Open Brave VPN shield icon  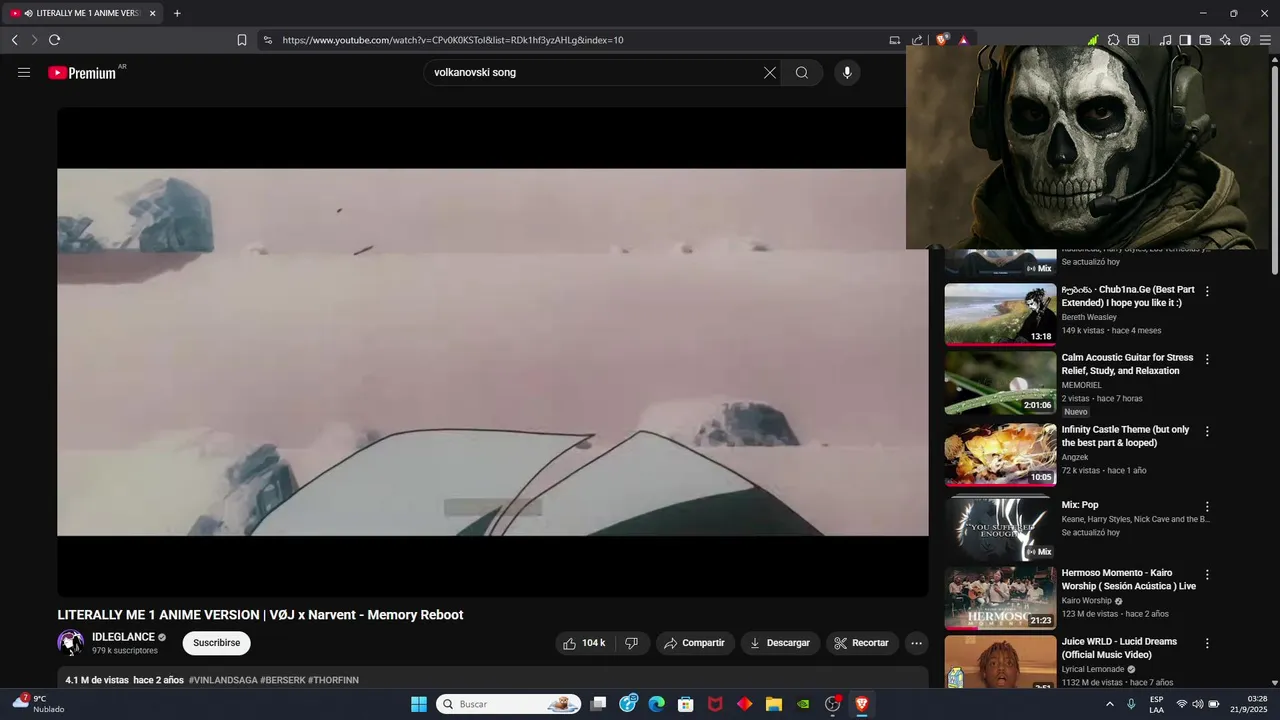click(x=1245, y=40)
